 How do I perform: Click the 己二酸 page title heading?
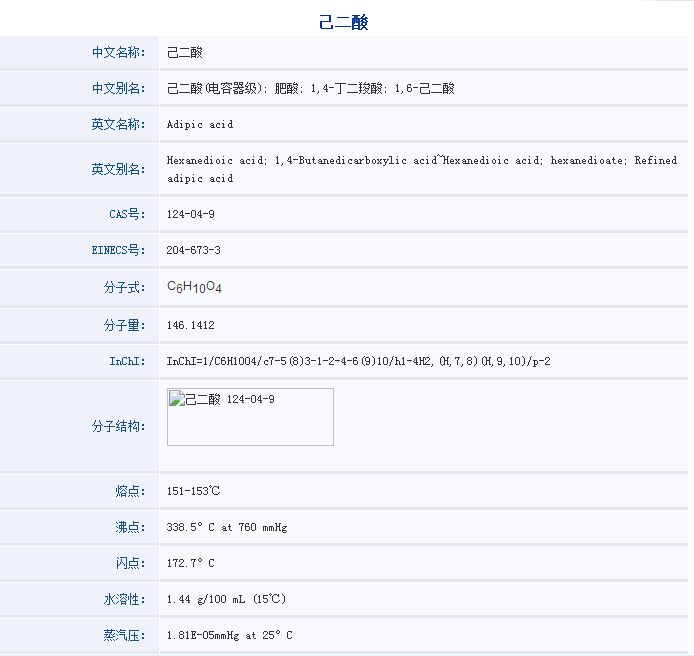[344, 22]
